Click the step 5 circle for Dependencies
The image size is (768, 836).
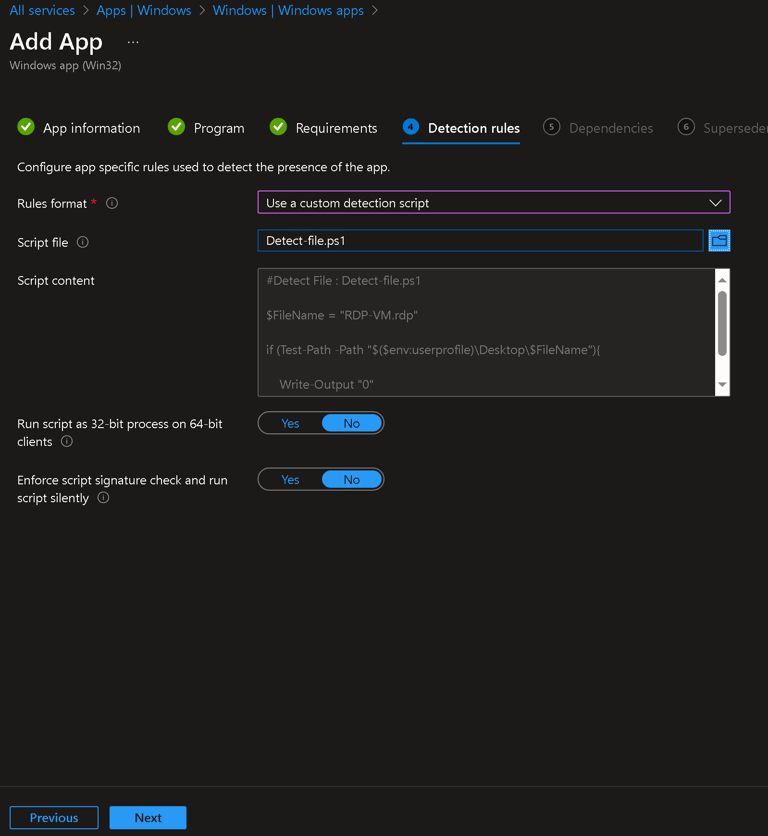pyautogui.click(x=551, y=127)
